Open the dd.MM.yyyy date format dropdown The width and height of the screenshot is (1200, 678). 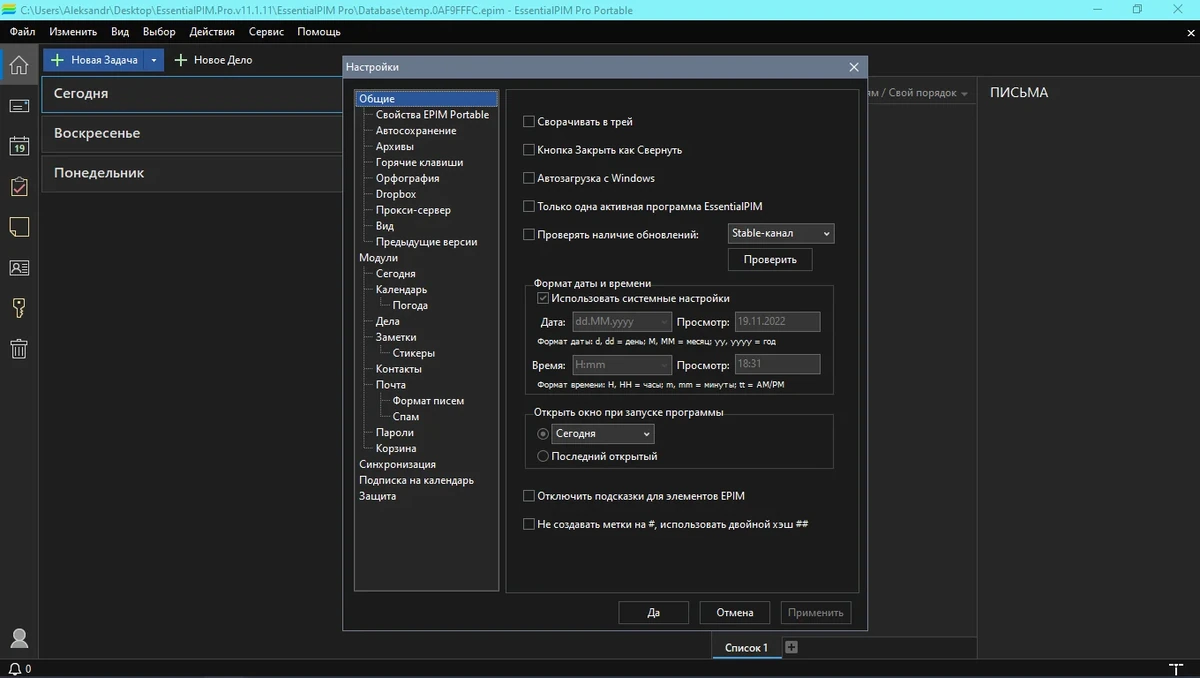coord(621,322)
